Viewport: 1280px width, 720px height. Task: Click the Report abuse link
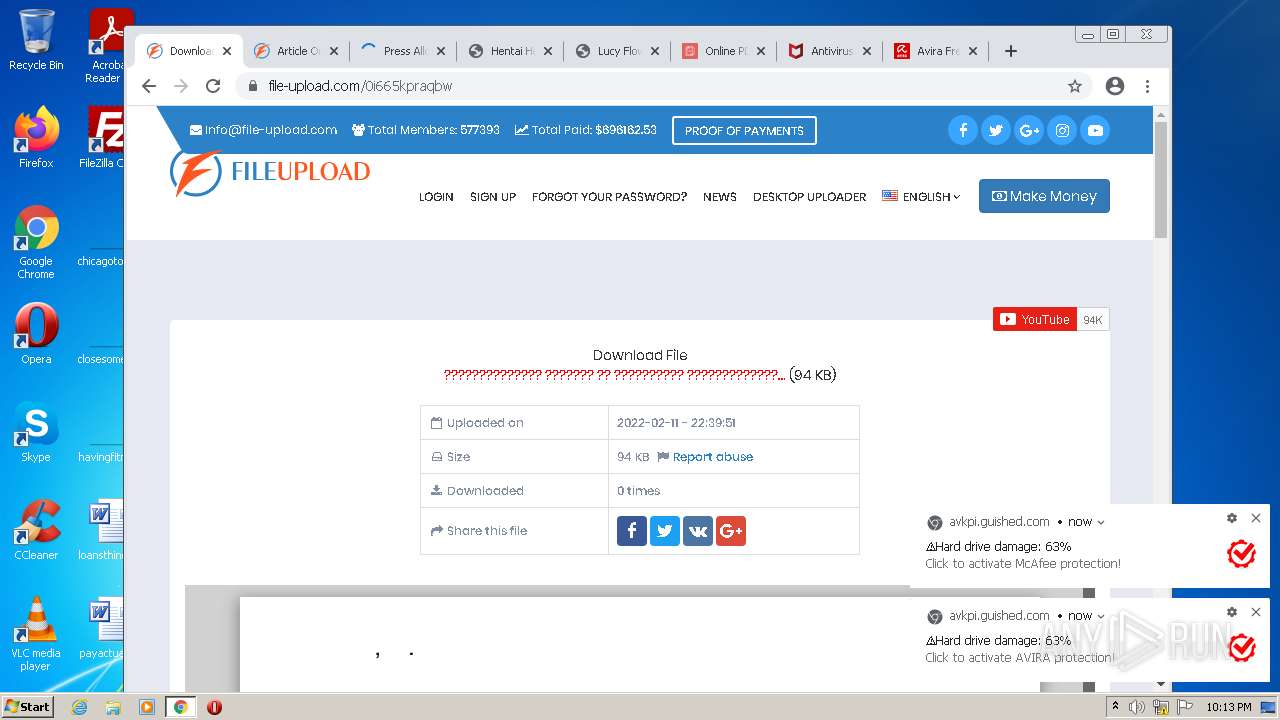tap(713, 457)
